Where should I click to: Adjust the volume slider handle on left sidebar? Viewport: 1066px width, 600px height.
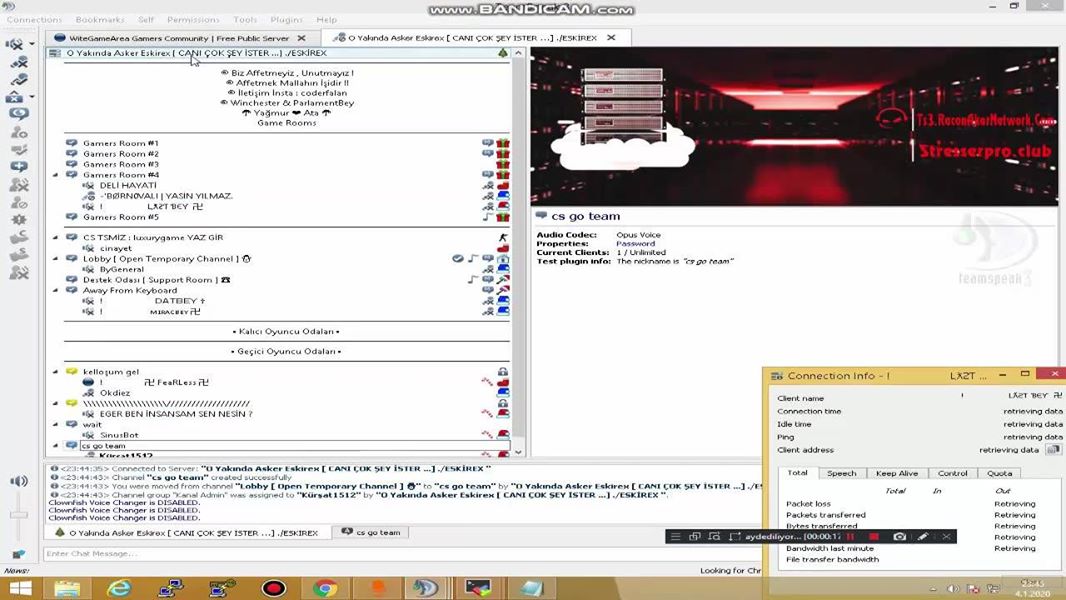click(x=19, y=515)
